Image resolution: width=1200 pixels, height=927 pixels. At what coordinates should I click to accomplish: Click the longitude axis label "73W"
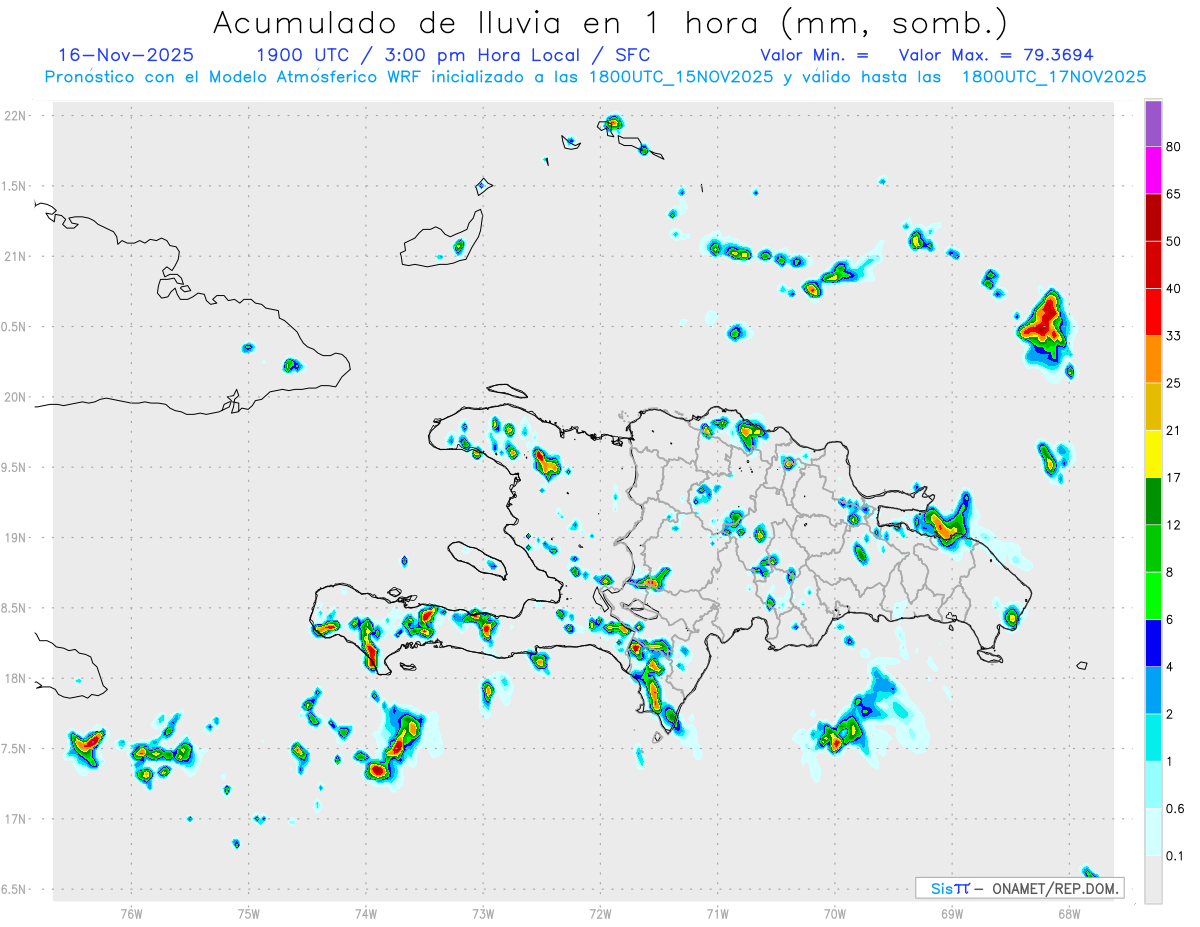(x=483, y=913)
